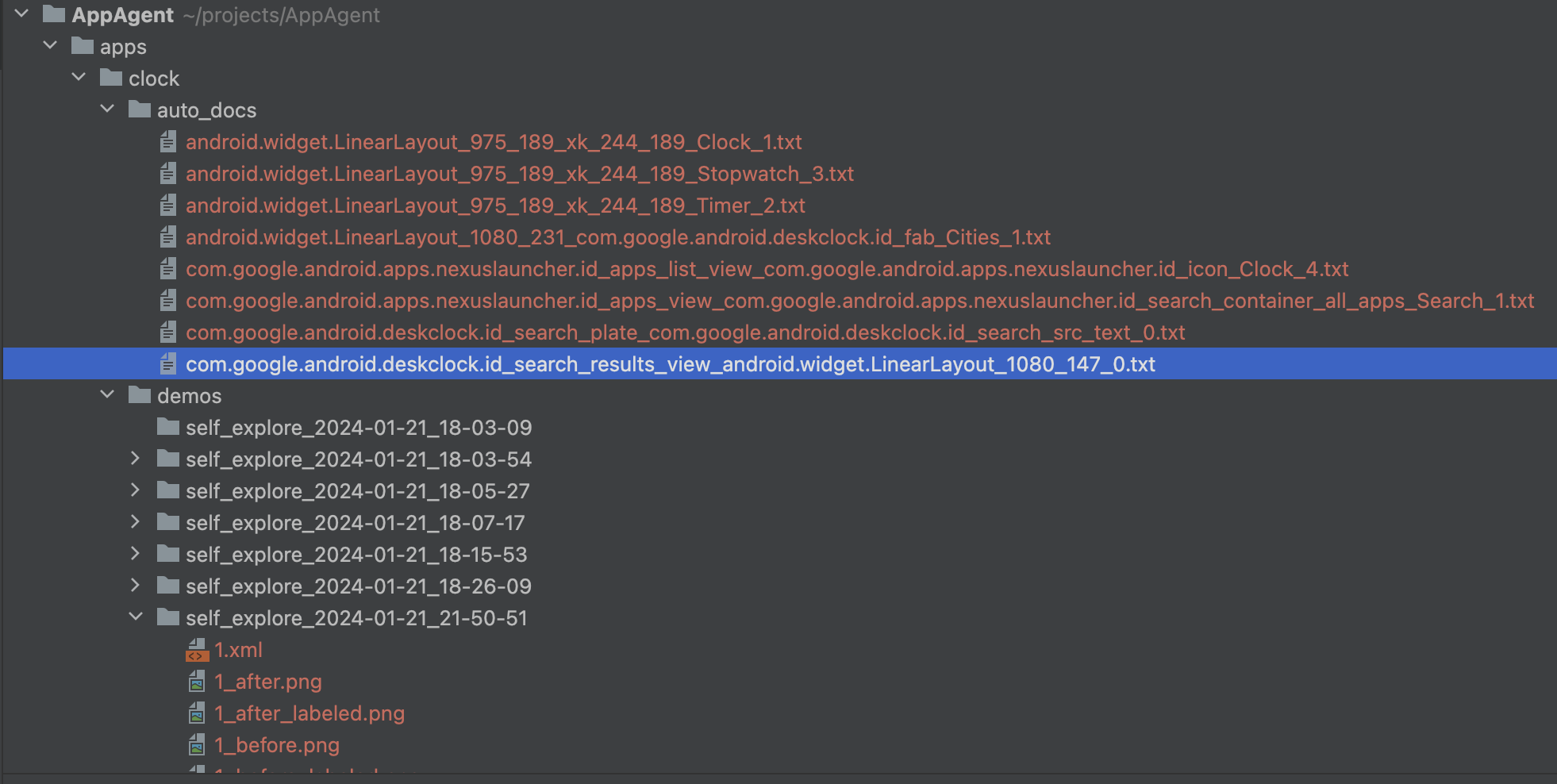Screen dimensions: 1557x784
Task: Click the clock folder icon
Action: 111,77
